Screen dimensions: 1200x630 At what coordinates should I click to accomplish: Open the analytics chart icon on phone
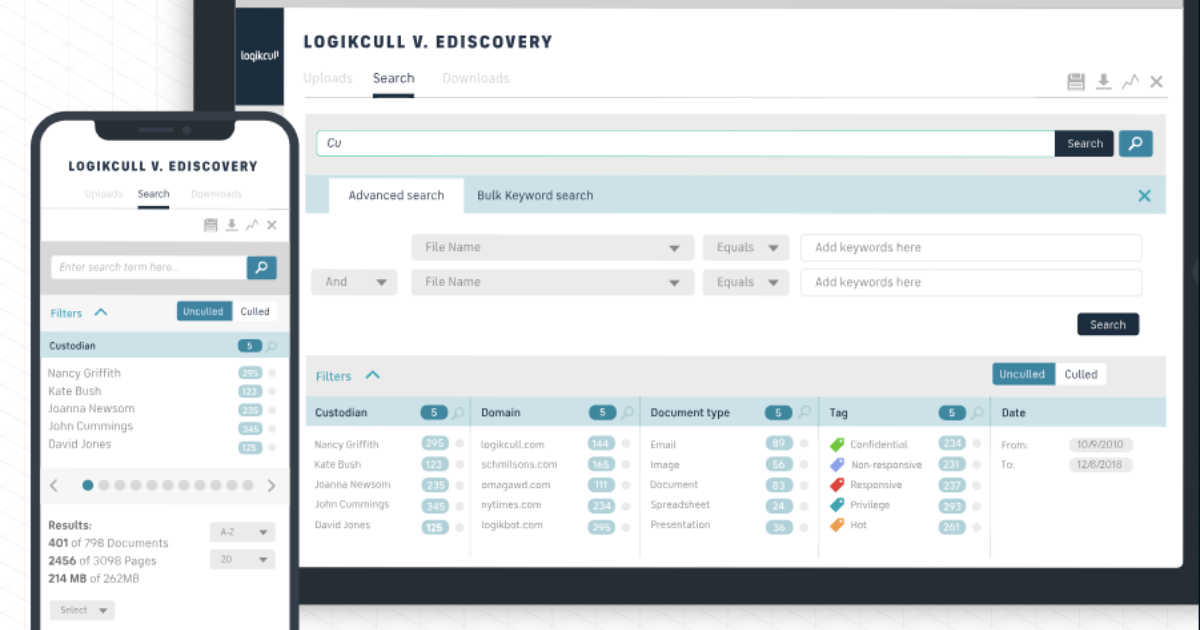252,225
